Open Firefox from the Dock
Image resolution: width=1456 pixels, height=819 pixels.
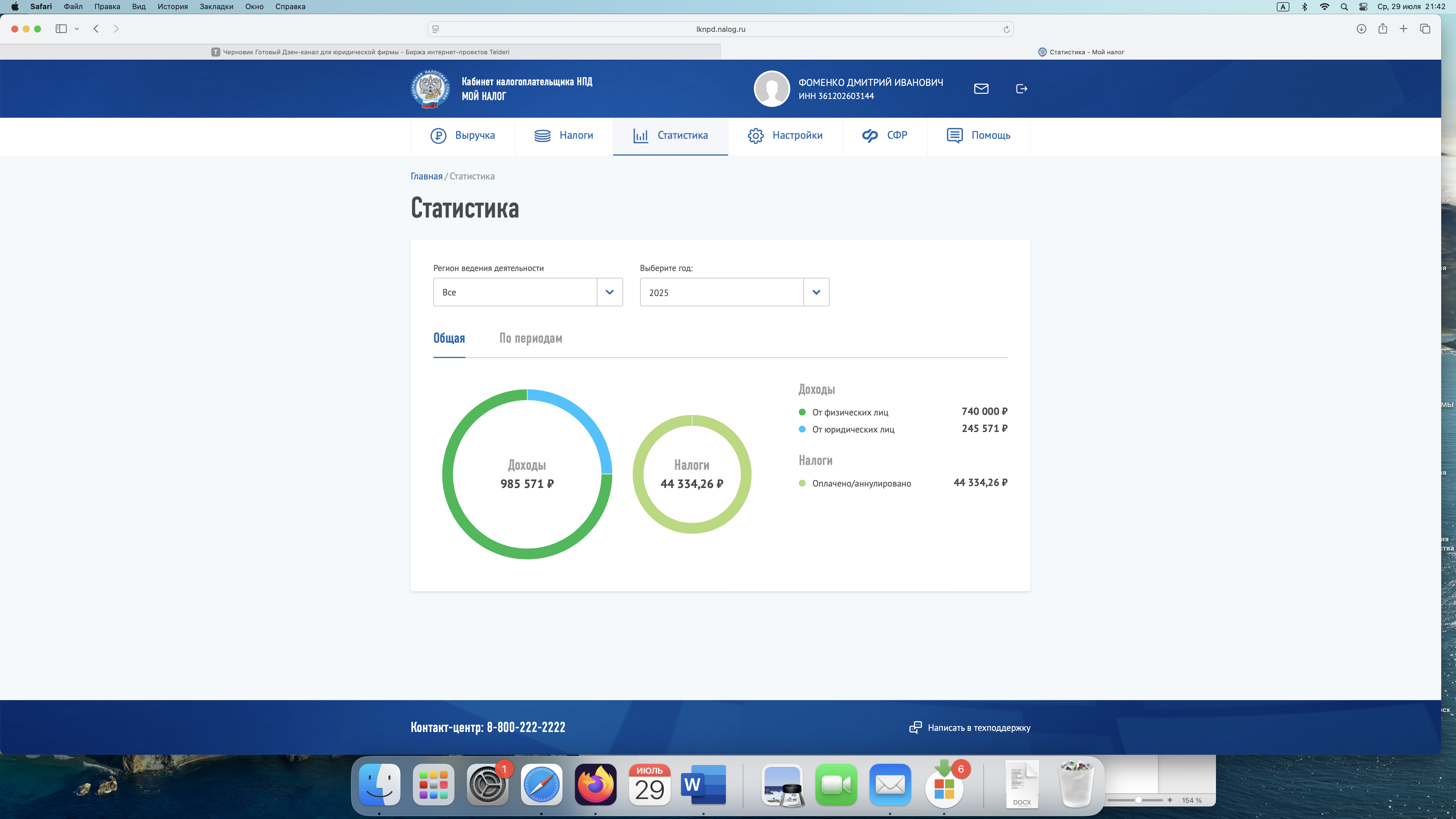[x=595, y=785]
